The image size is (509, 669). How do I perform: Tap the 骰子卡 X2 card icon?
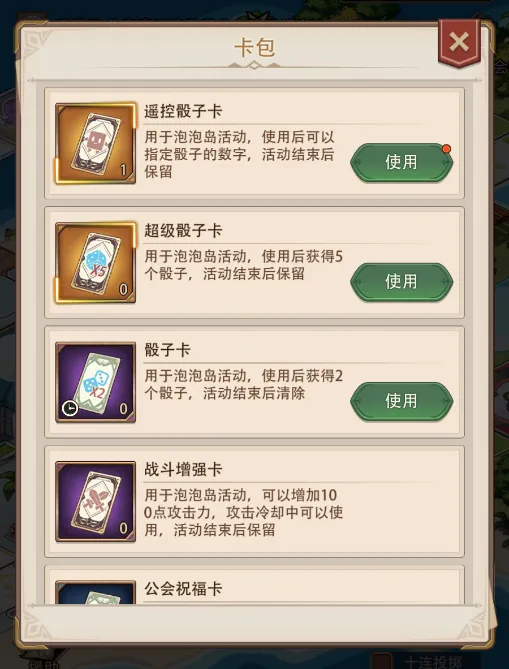(95, 382)
